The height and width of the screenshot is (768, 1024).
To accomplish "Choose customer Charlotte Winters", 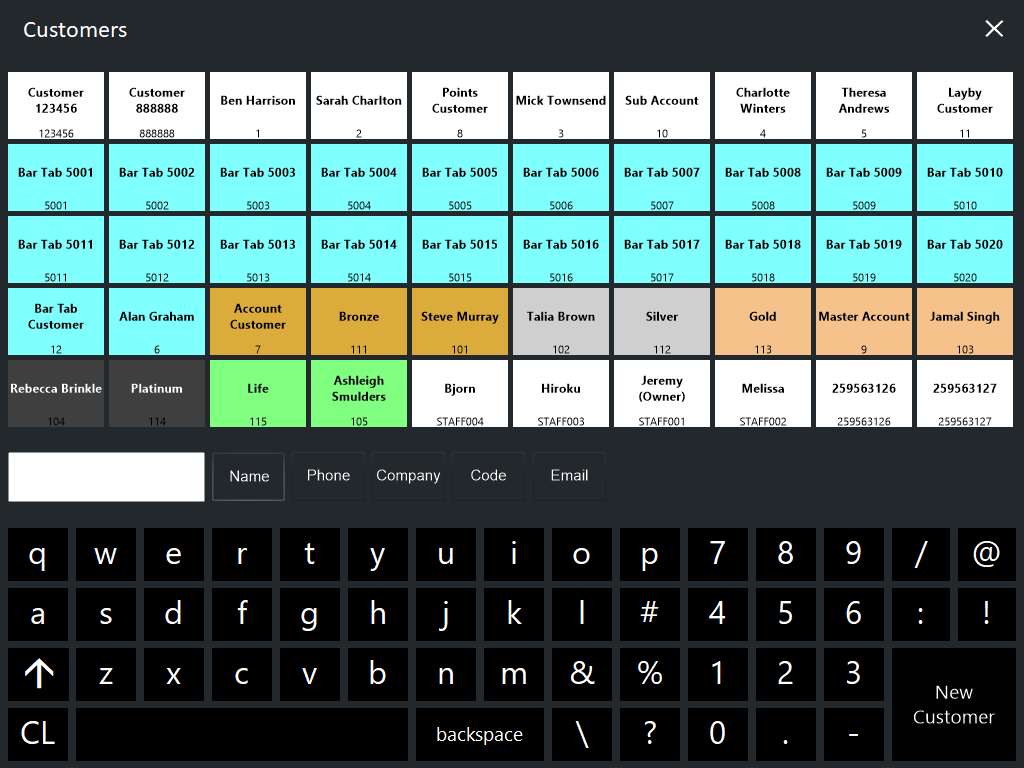I will coord(763,106).
